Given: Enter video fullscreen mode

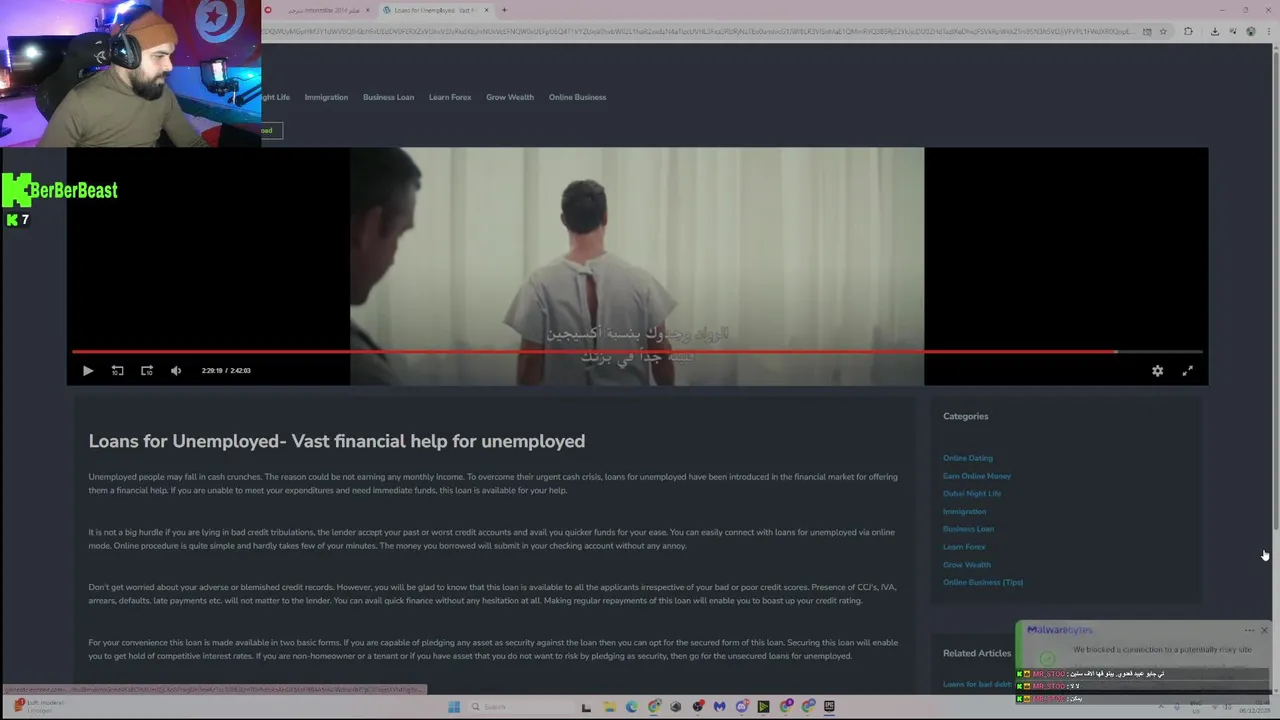Looking at the screenshot, I should click(1187, 371).
